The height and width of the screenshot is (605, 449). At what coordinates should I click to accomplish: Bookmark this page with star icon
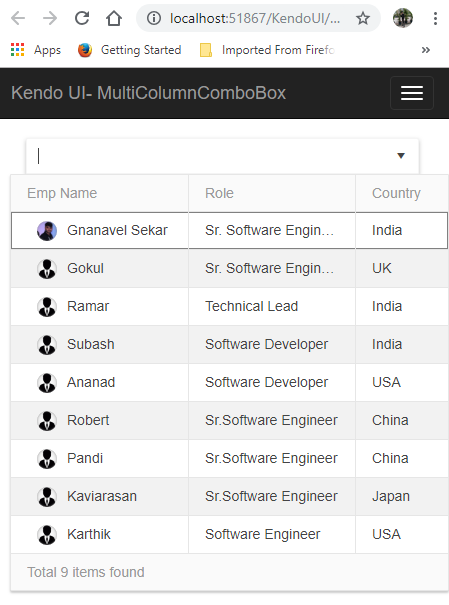coord(363,18)
